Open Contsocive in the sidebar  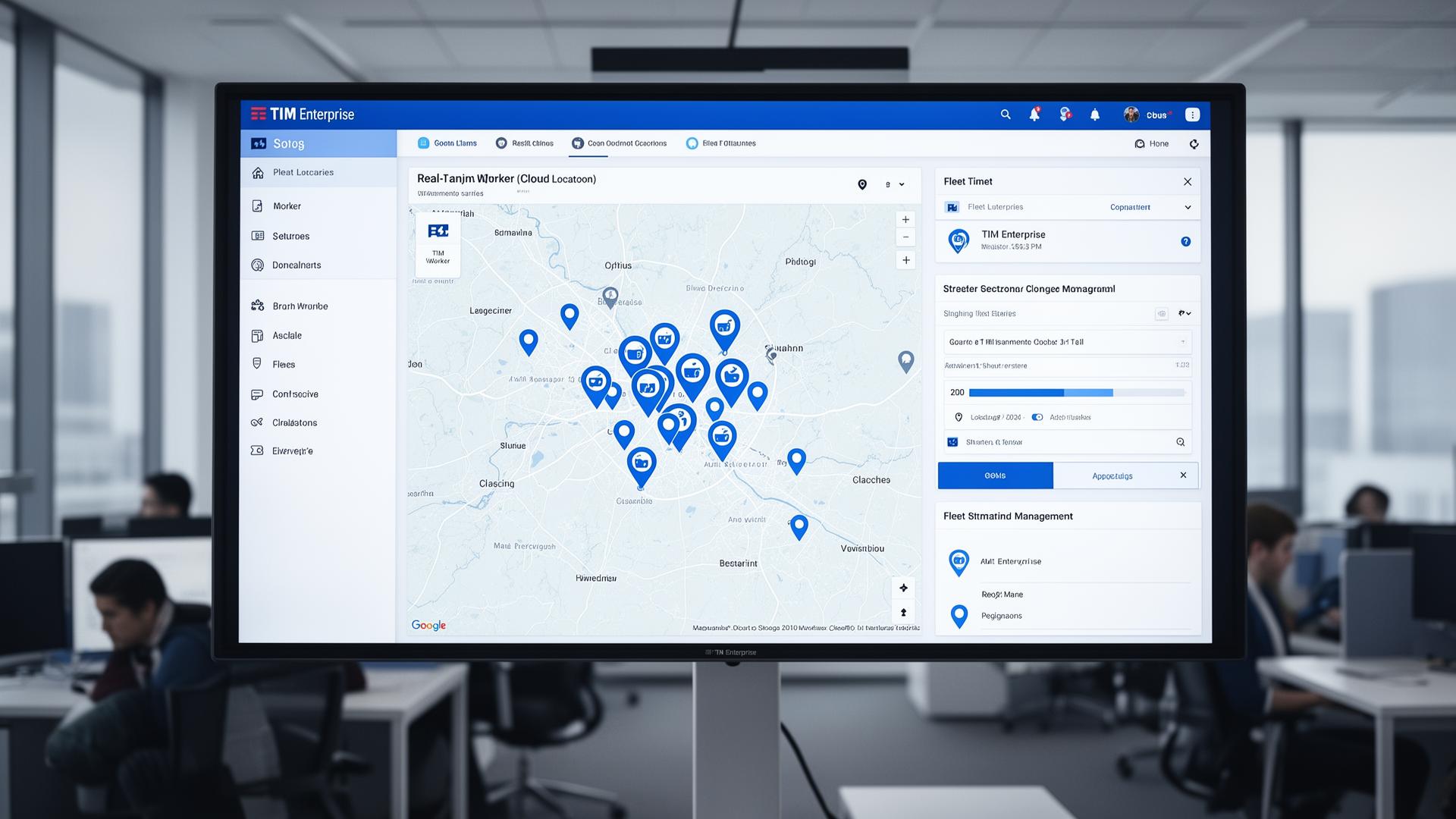(x=318, y=394)
